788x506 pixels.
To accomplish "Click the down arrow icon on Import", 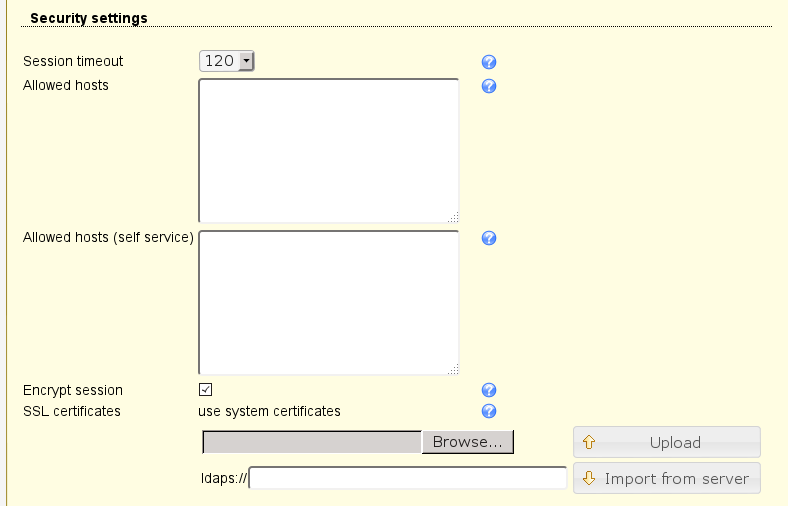I will (x=589, y=478).
